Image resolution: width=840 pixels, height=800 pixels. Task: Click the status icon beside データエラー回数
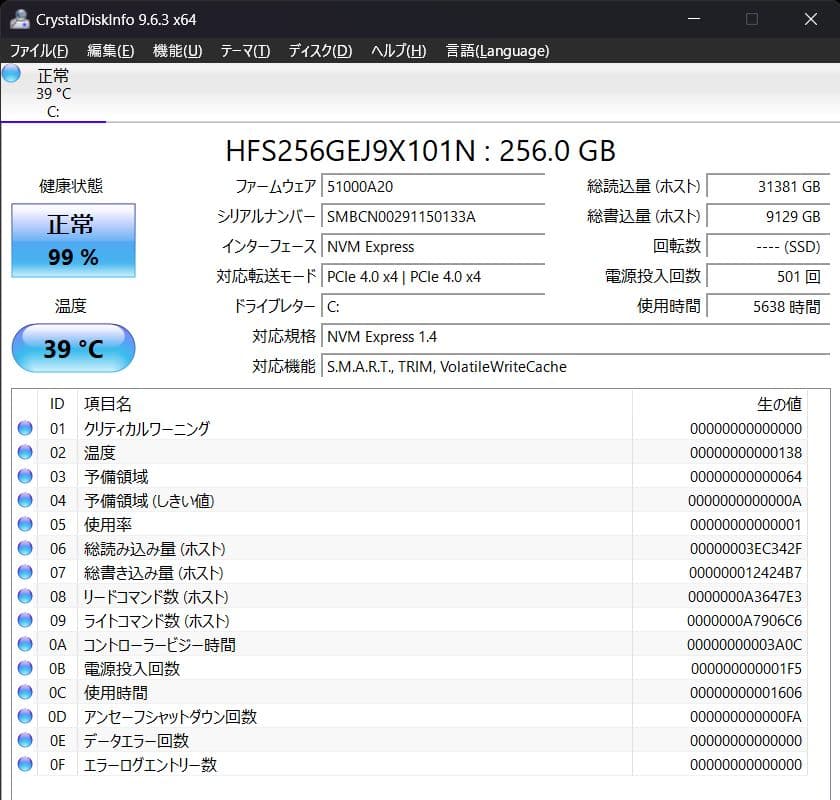coord(25,741)
